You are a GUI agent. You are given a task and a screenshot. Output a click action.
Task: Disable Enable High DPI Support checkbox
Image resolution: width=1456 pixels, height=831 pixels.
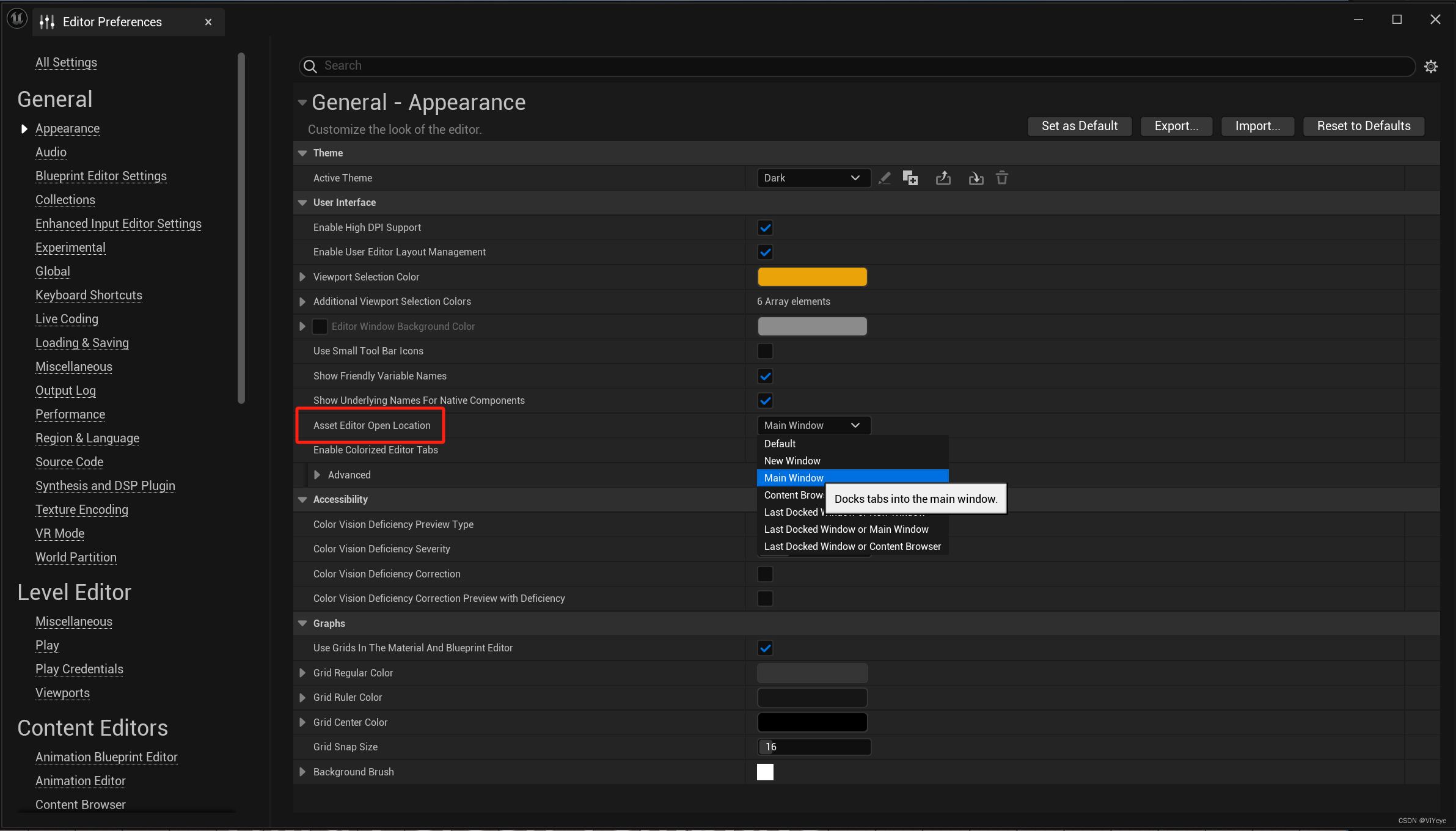coord(765,227)
